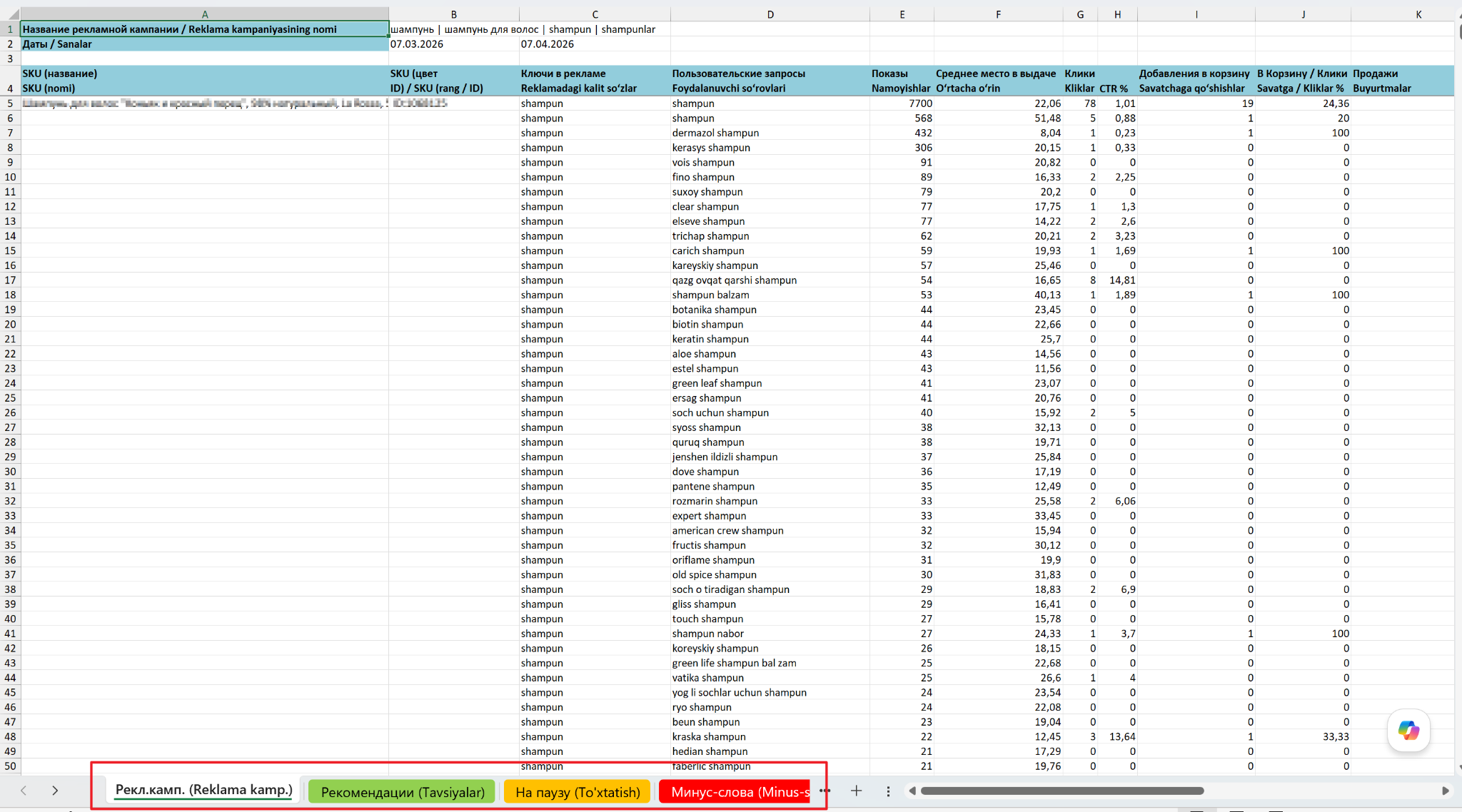Select column A header

(x=205, y=14)
